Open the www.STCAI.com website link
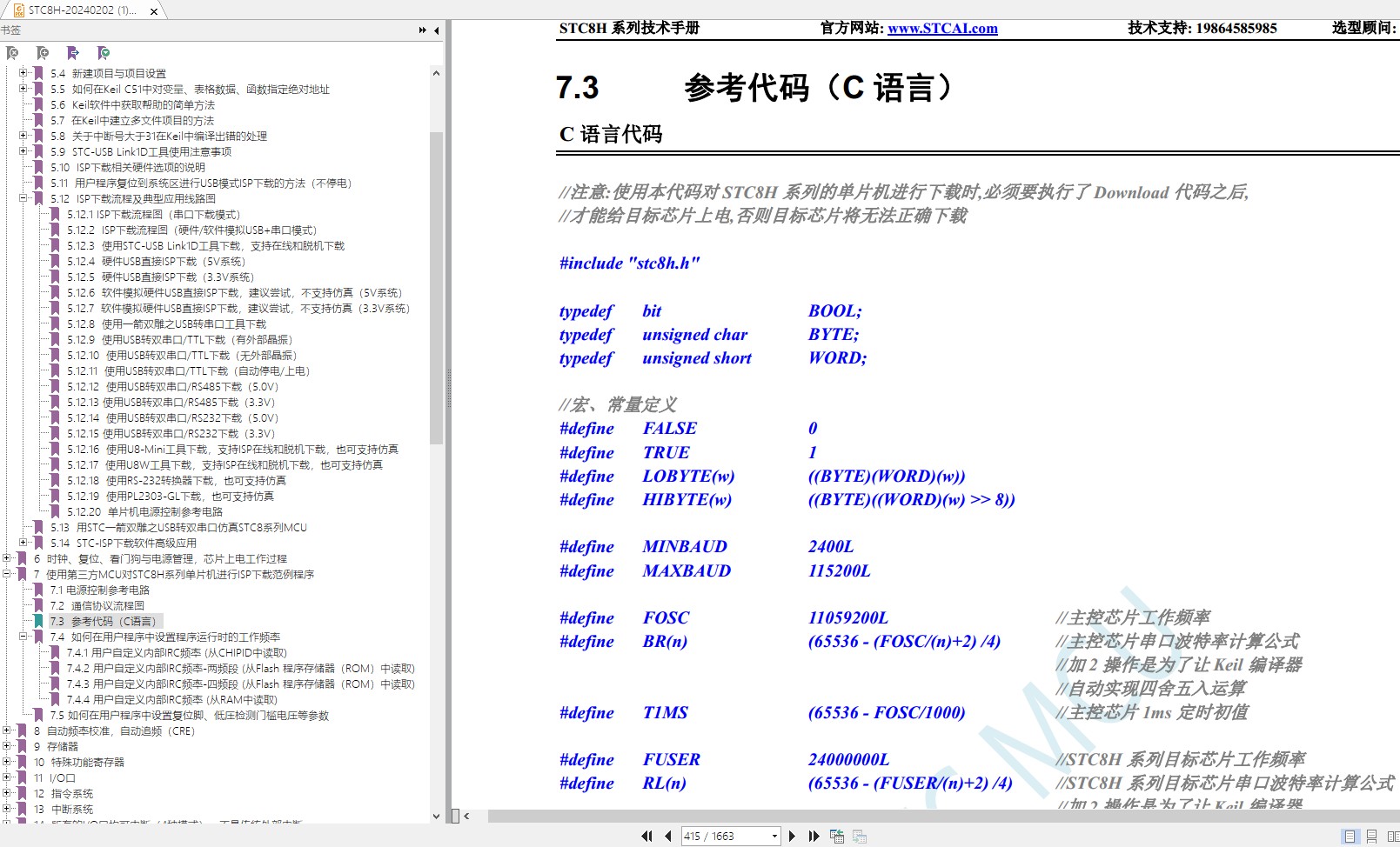The width and height of the screenshot is (1400, 847). [x=942, y=28]
